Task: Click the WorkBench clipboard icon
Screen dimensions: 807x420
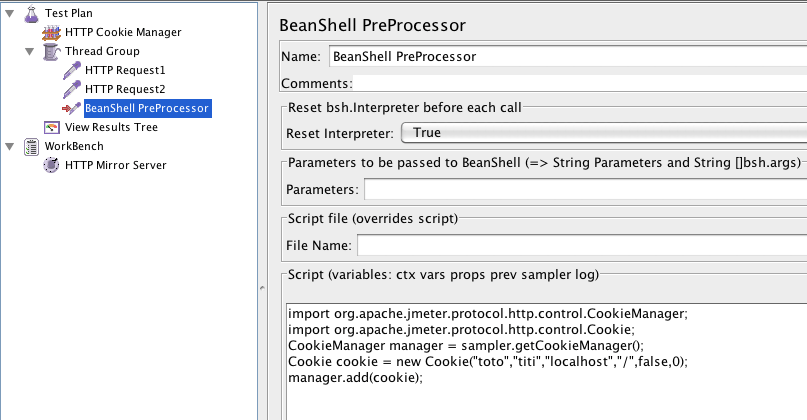Action: [29, 146]
